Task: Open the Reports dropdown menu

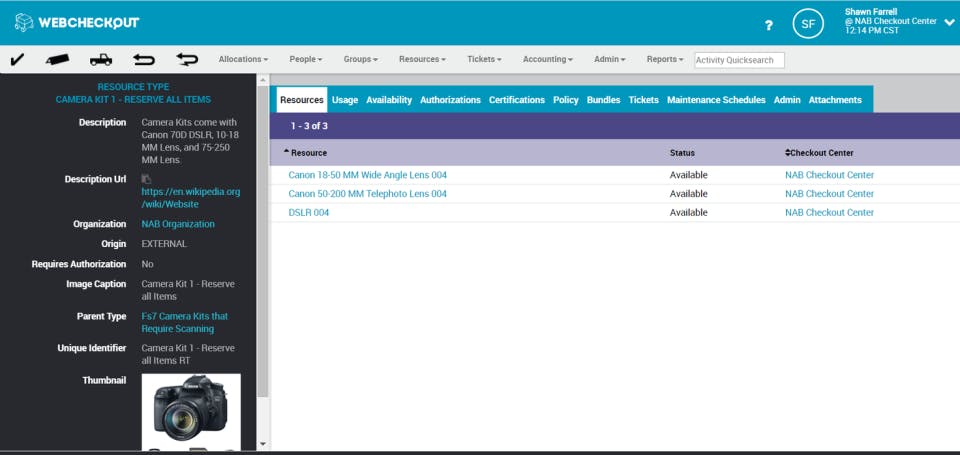Action: 665,59
